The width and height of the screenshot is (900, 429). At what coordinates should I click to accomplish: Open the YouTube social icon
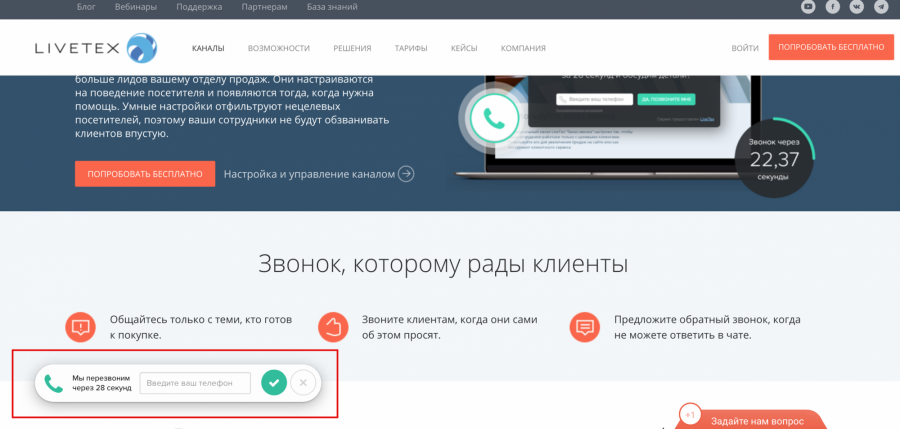pyautogui.click(x=808, y=7)
